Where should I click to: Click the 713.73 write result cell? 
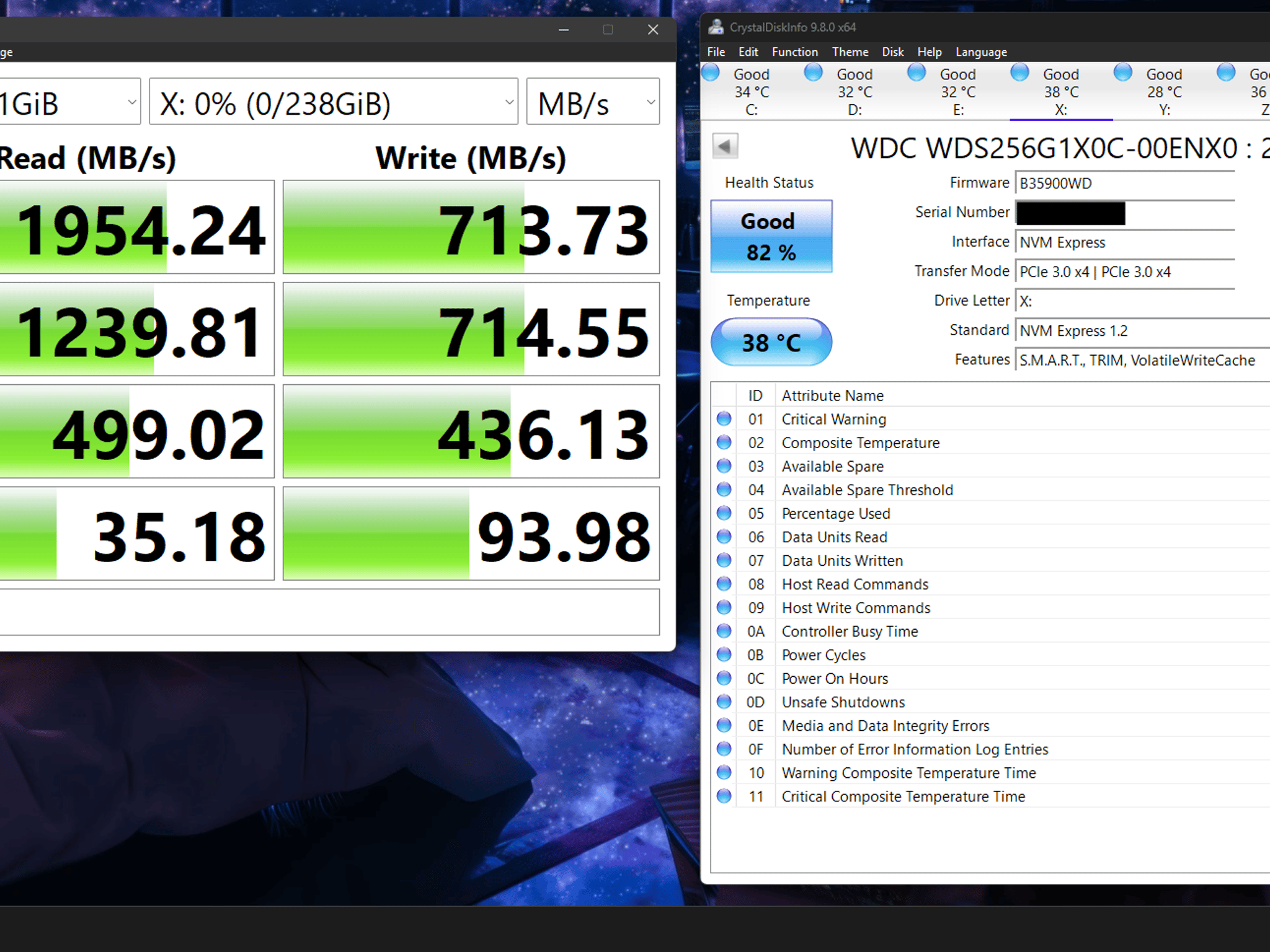click(x=471, y=227)
